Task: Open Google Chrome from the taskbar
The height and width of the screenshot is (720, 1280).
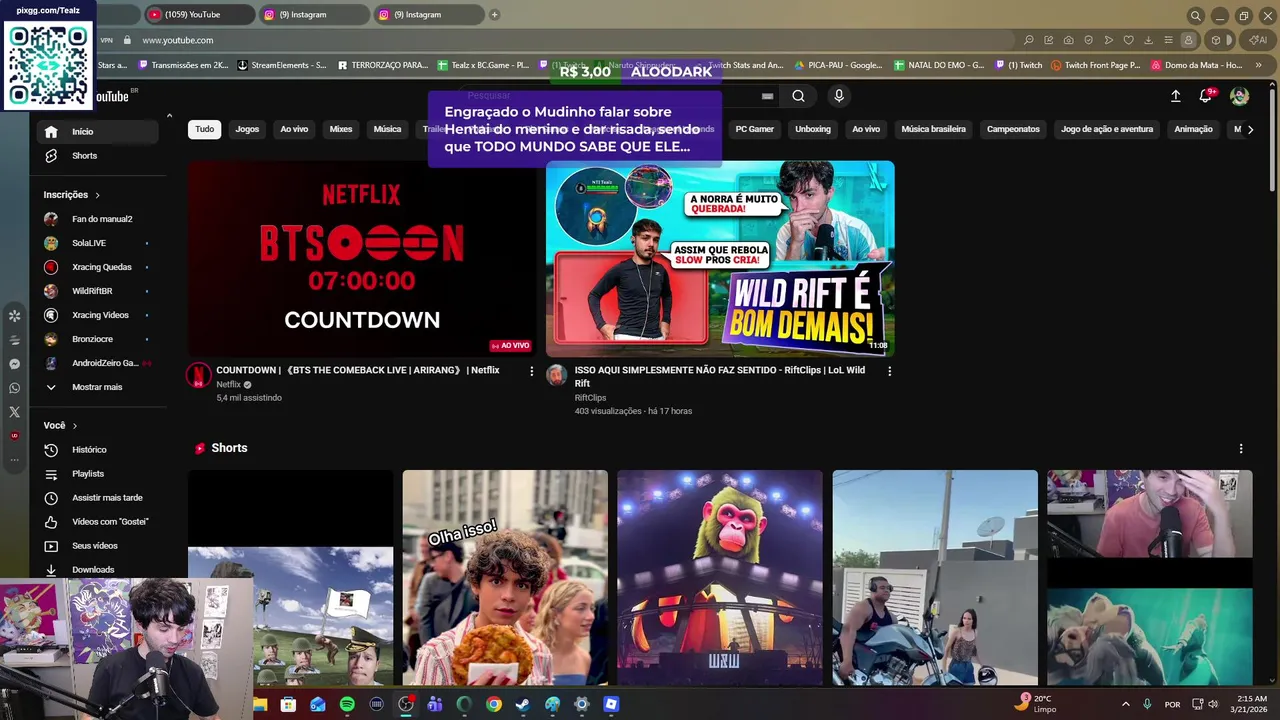Action: pos(494,704)
